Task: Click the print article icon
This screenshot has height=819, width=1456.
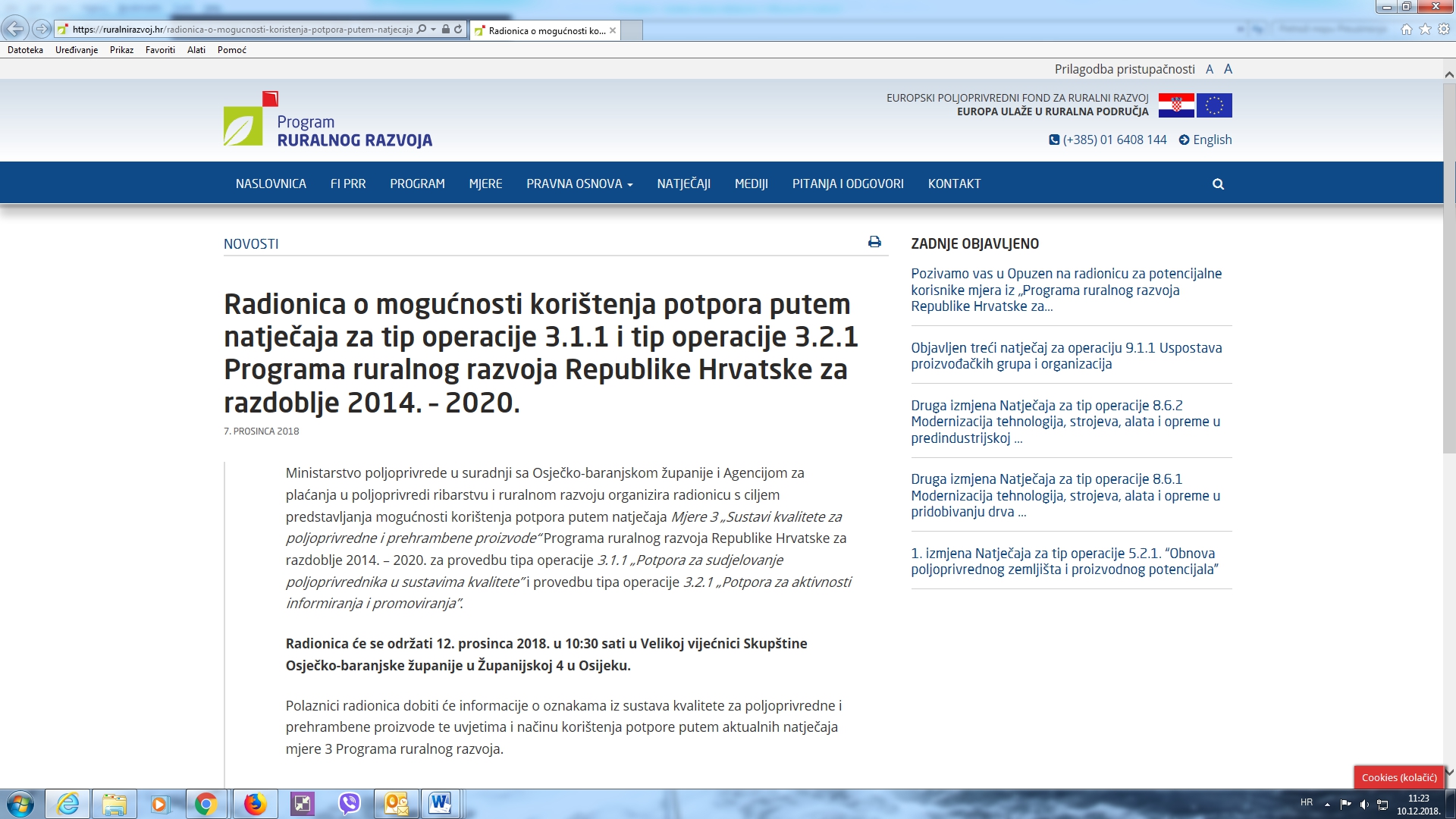Action: point(874,242)
